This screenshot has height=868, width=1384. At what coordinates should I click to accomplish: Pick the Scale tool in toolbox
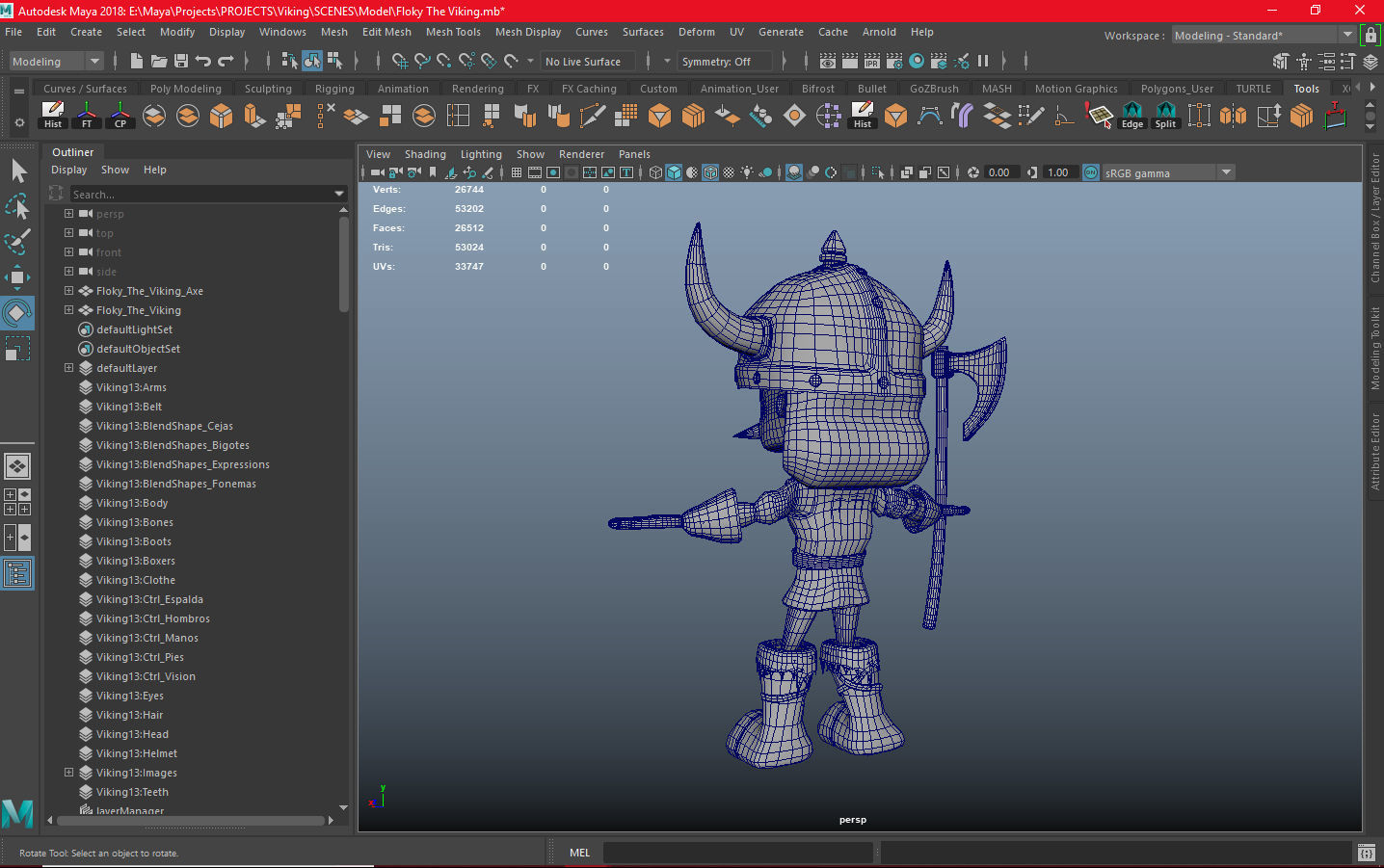(x=17, y=348)
